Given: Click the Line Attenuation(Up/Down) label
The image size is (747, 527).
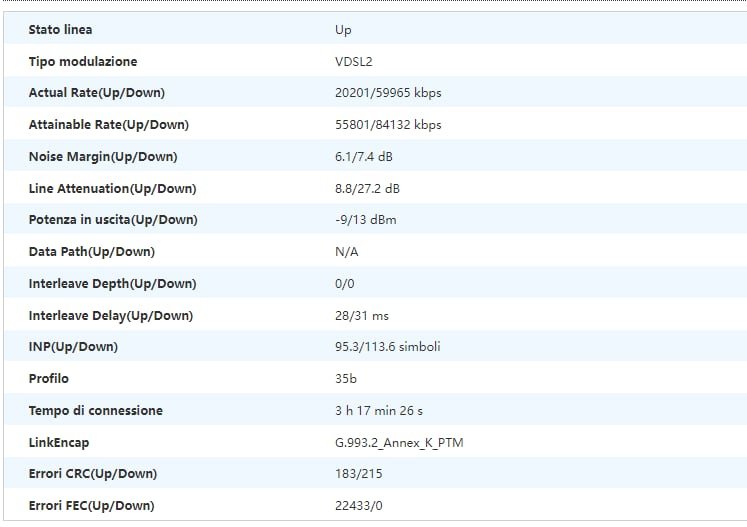Looking at the screenshot, I should pyautogui.click(x=112, y=189).
